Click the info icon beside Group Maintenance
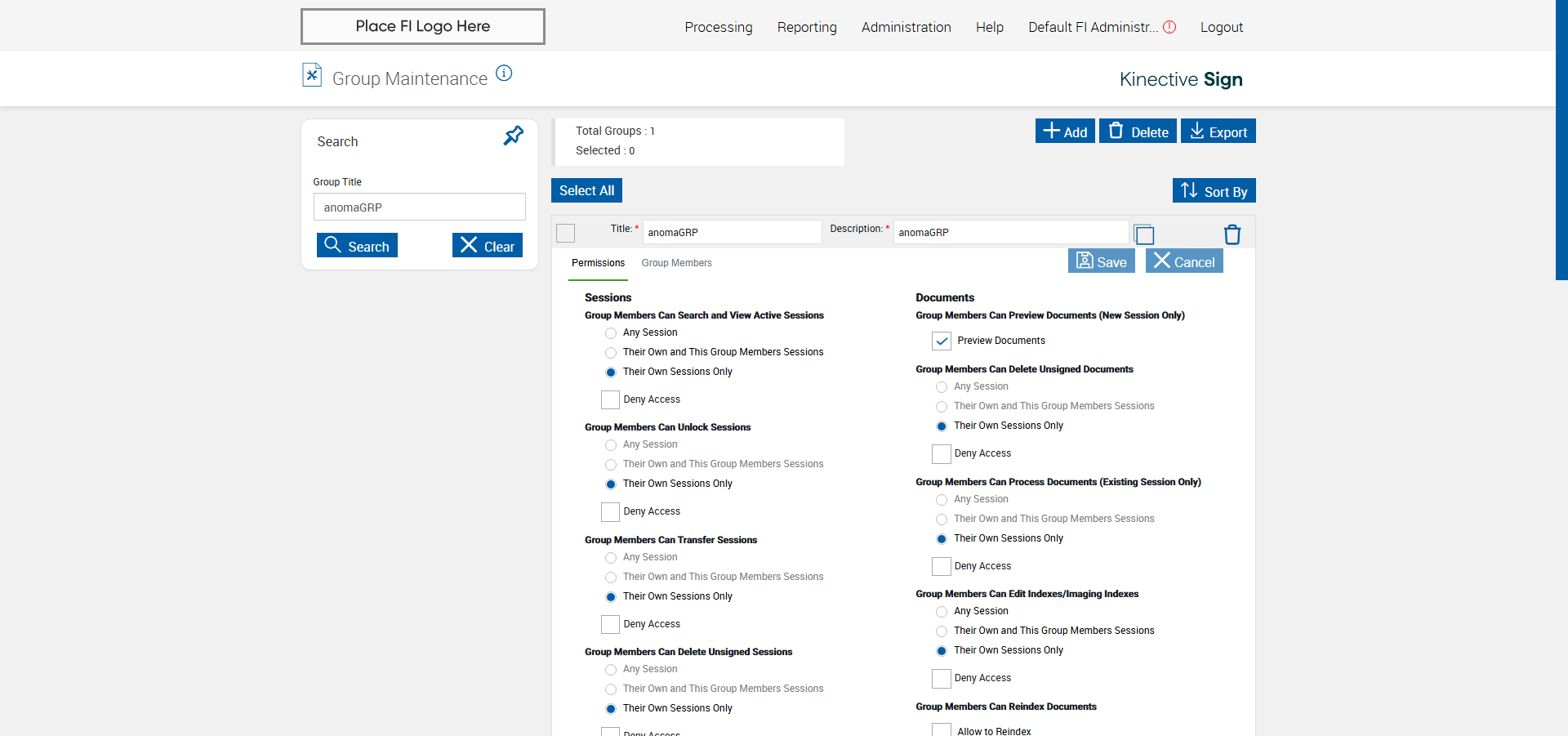Viewport: 1568px width, 736px height. [505, 74]
